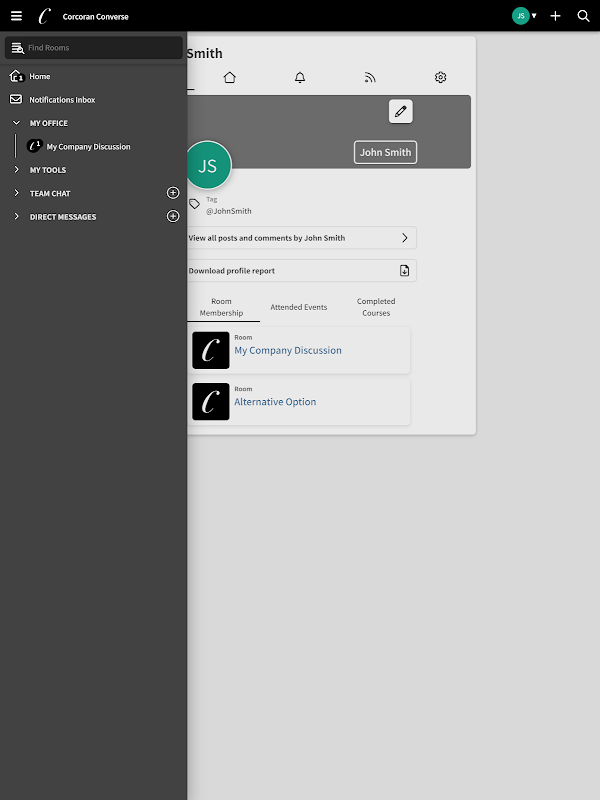Open the My Company Discussion room link
The image size is (600, 800).
[288, 351]
